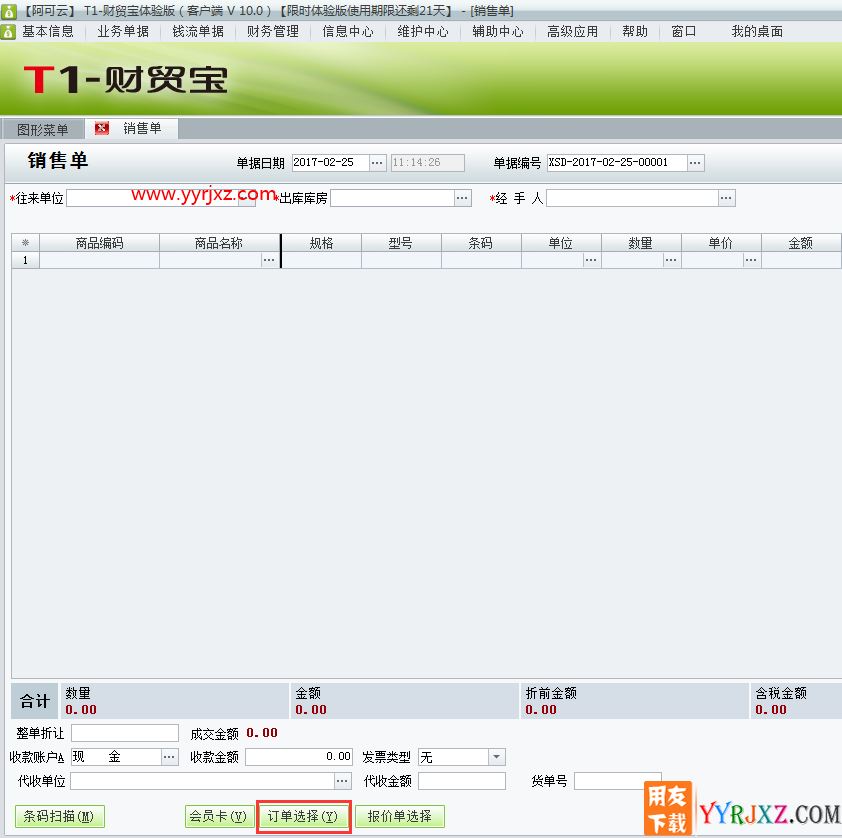Open 代收单位 lookup ellipsis button
The width and height of the screenshot is (842, 838).
342,781
